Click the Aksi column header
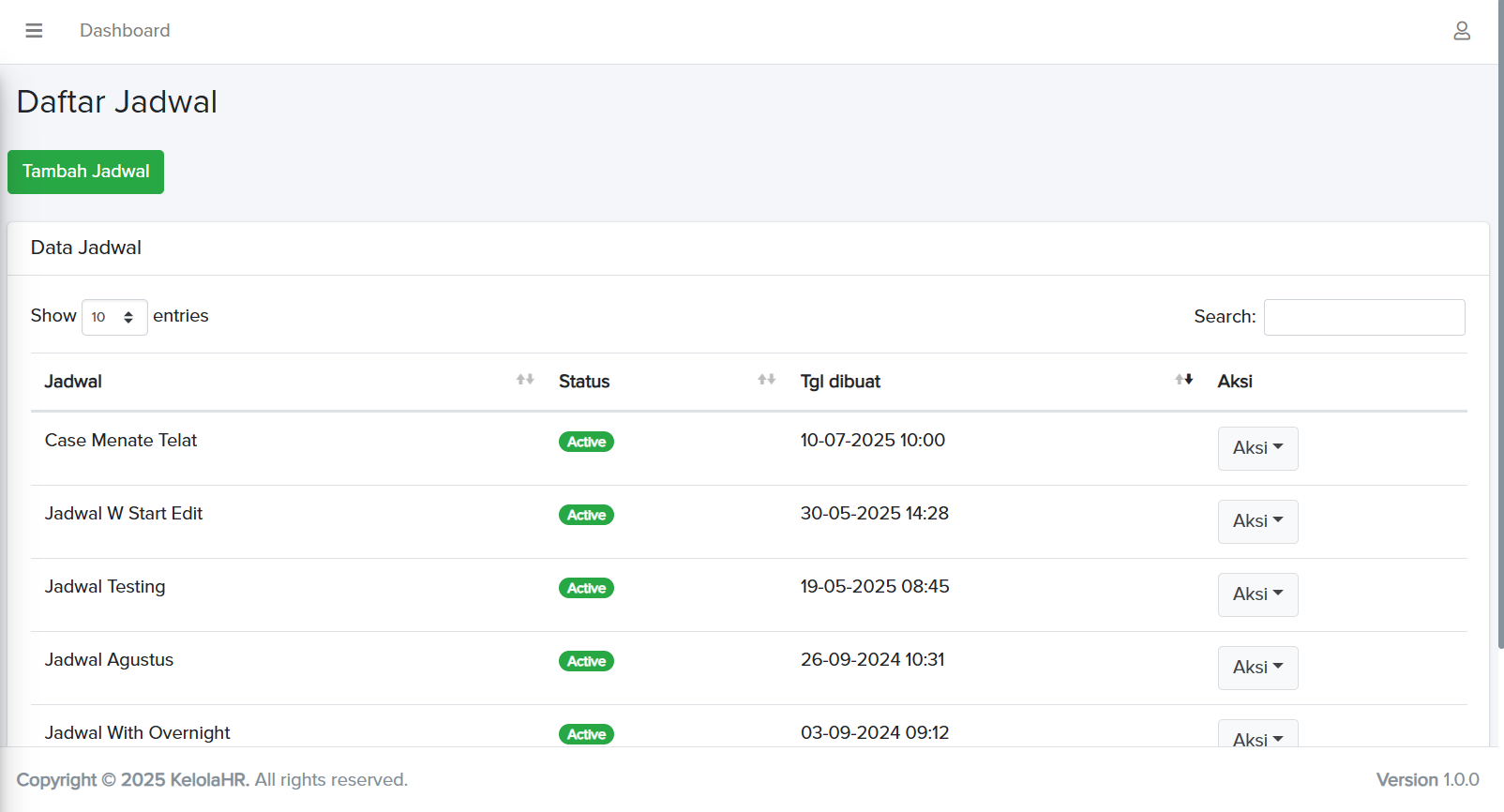 click(1235, 382)
